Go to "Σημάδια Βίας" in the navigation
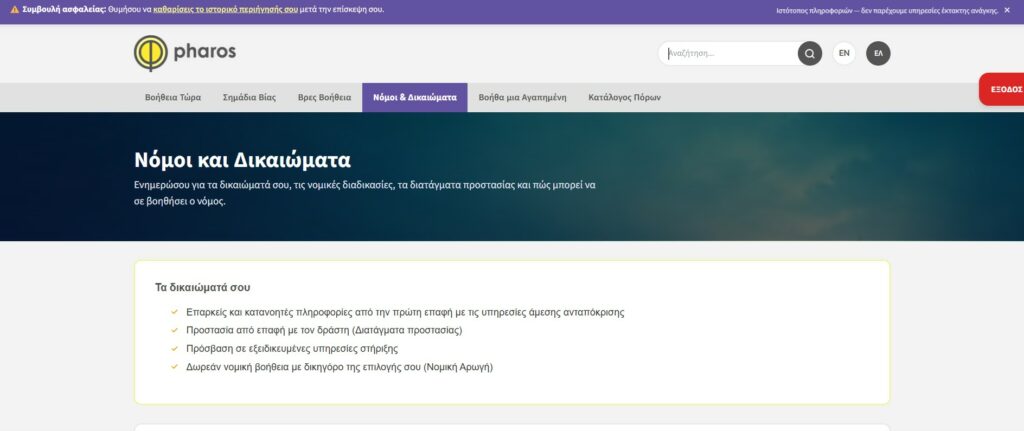 (x=249, y=98)
